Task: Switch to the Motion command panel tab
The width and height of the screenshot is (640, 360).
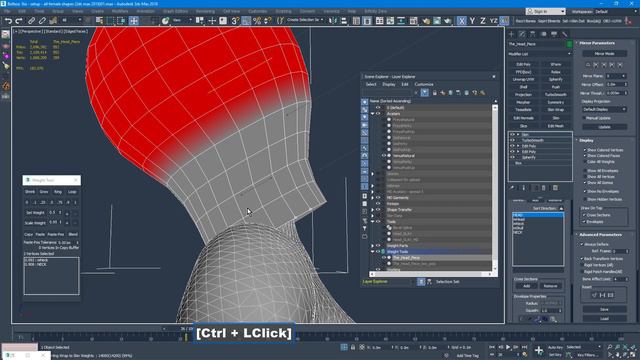Action: (x=543, y=34)
